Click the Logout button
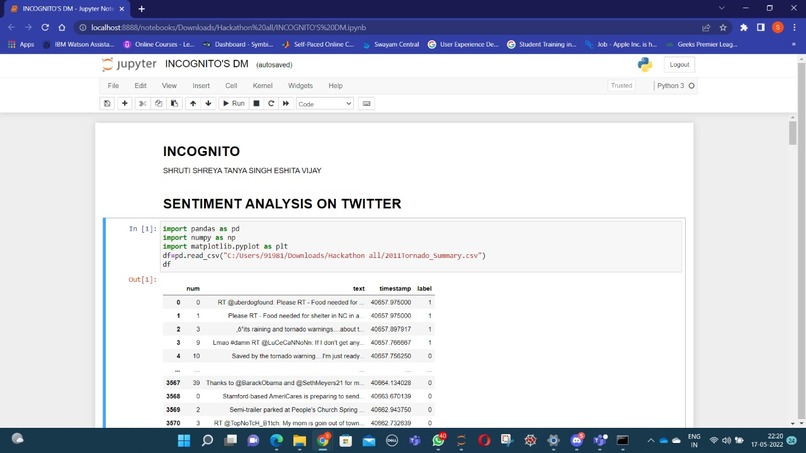 point(679,65)
